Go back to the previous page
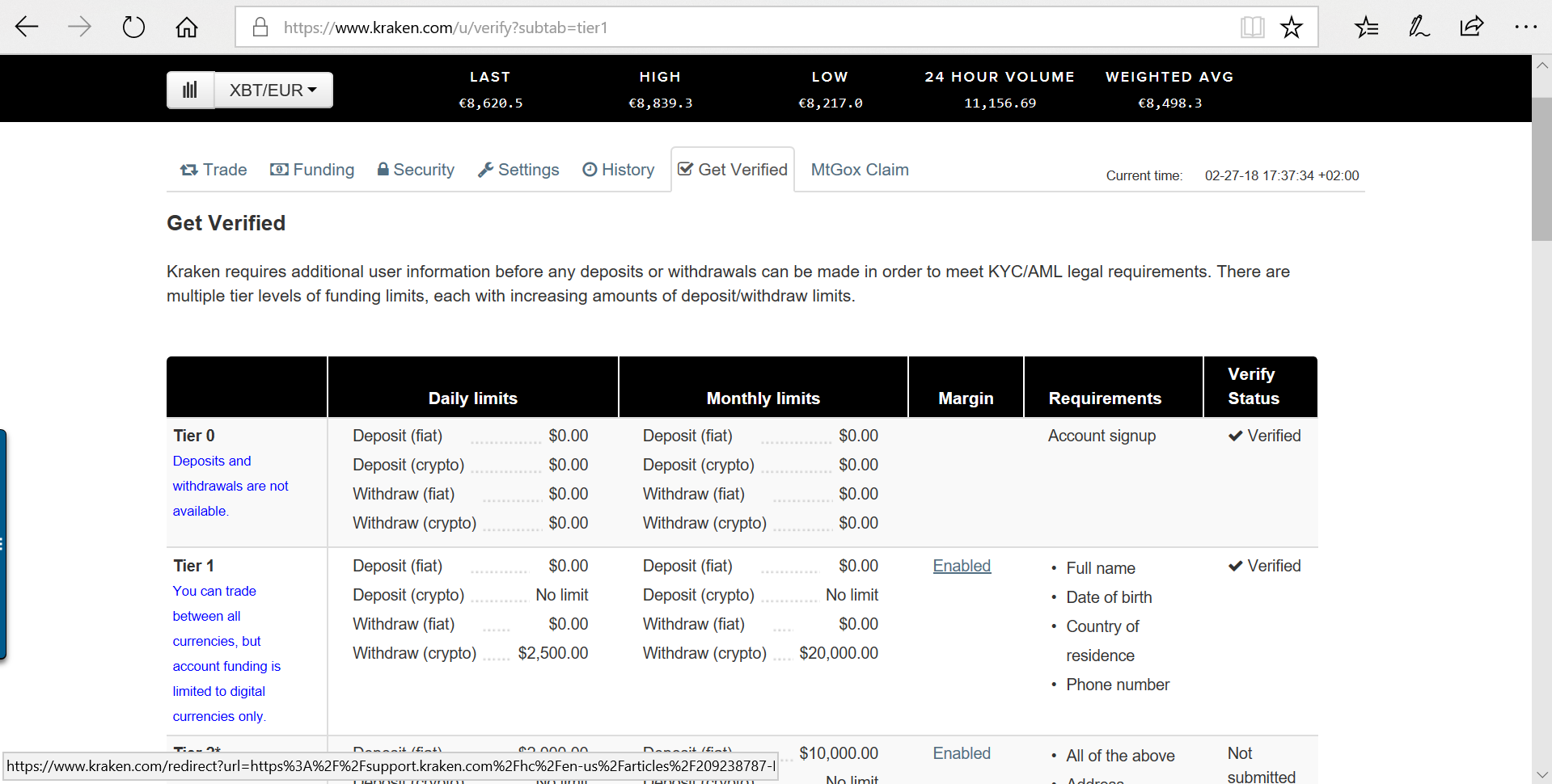Screen dimensions: 1552x784 [x=27, y=27]
